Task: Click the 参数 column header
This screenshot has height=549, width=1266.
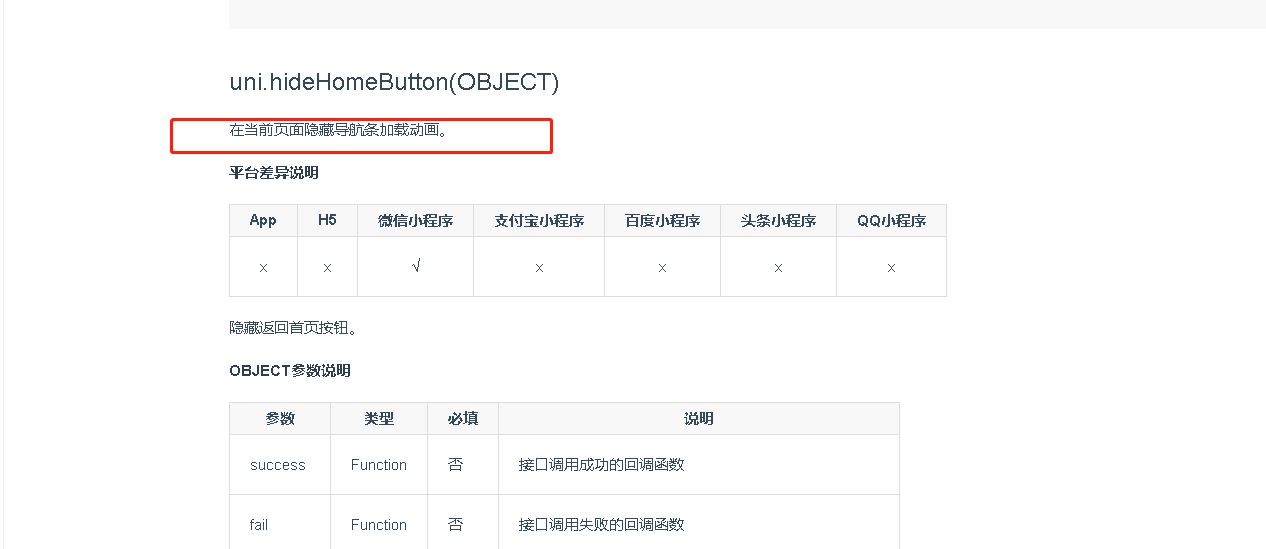Action: click(x=280, y=418)
